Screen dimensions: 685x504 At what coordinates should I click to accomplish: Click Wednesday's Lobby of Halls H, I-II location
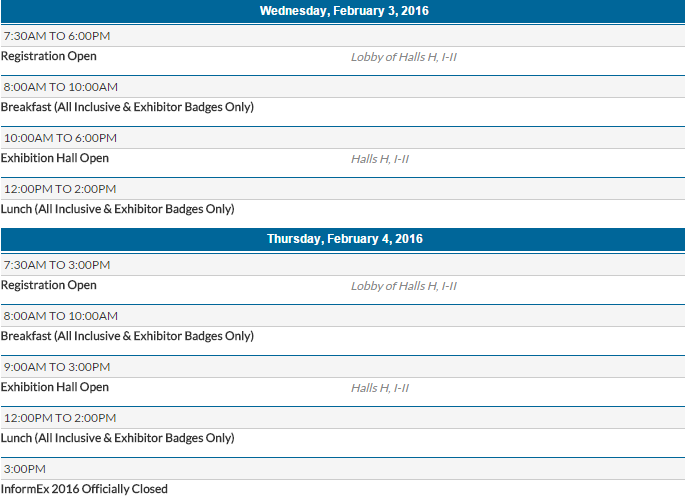tap(403, 57)
